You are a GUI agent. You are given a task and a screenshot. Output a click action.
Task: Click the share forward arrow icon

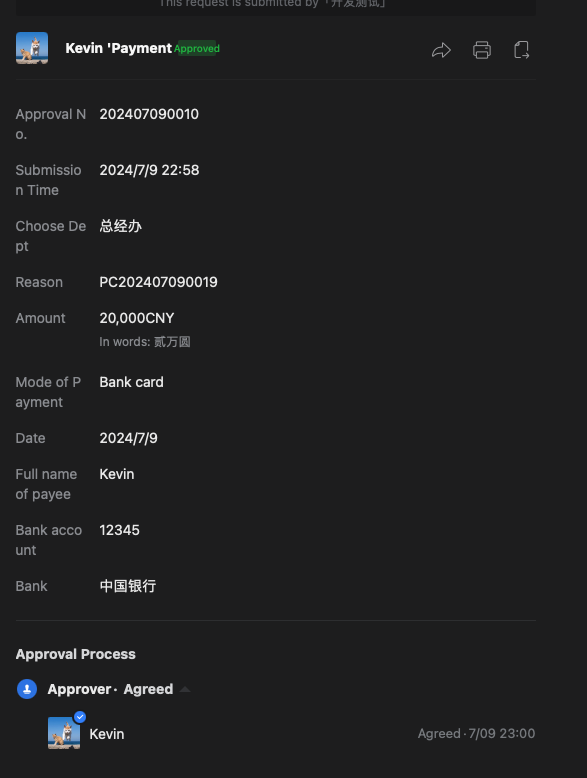(x=441, y=50)
